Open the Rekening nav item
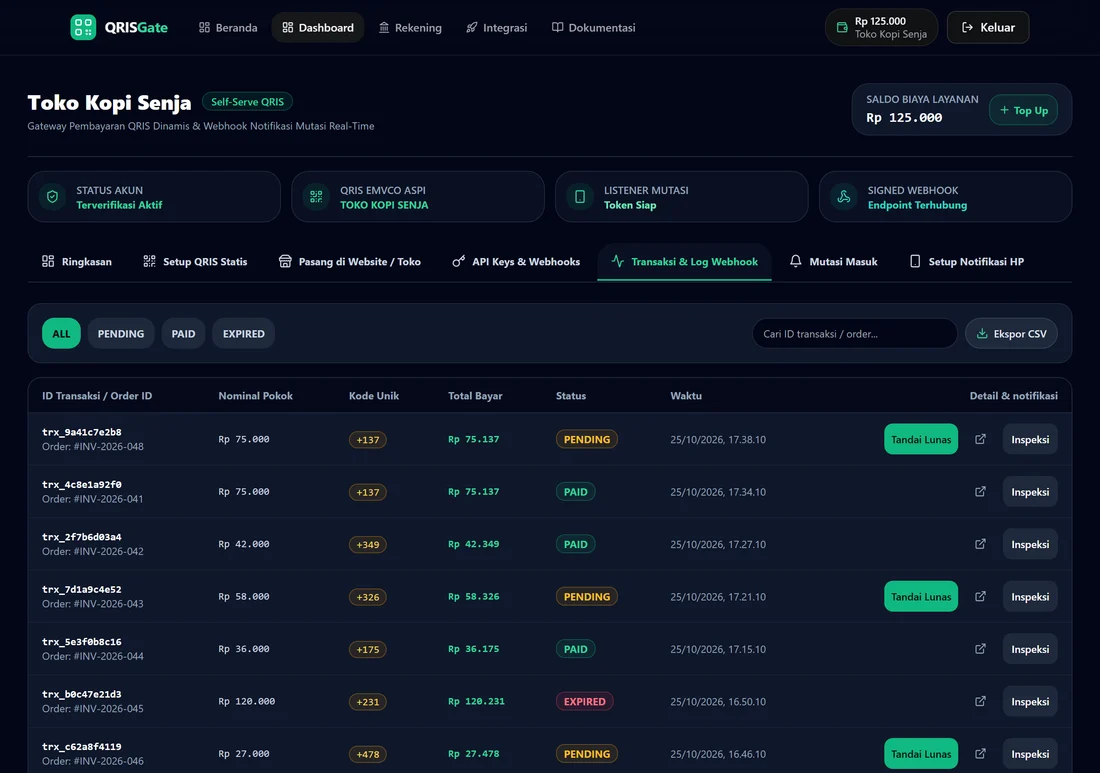Image resolution: width=1100 pixels, height=773 pixels. pos(410,27)
